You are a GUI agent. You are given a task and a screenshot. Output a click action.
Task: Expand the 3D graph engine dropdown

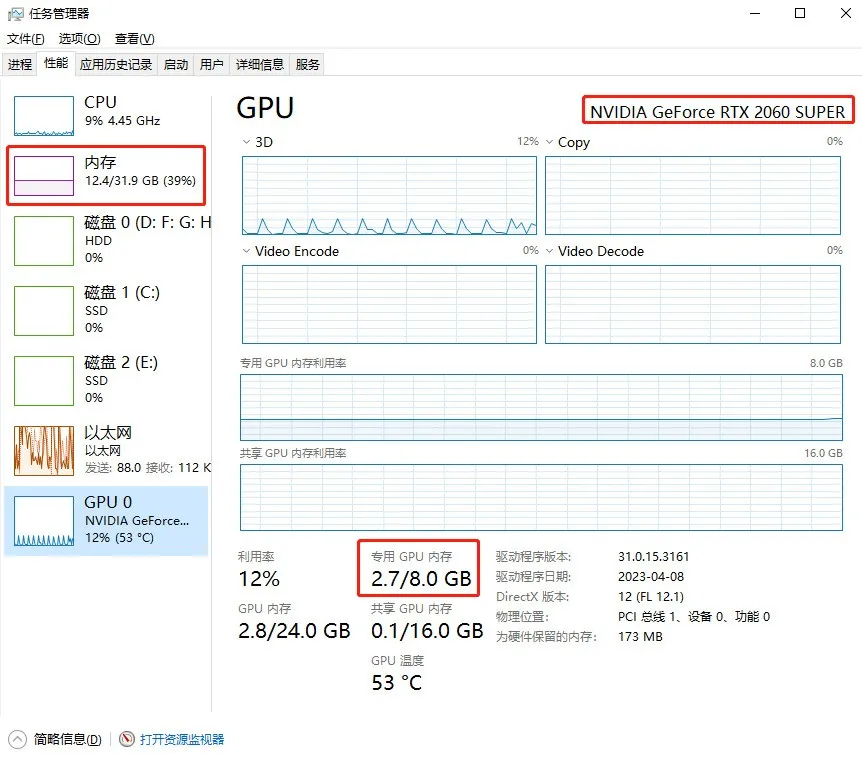[x=247, y=142]
